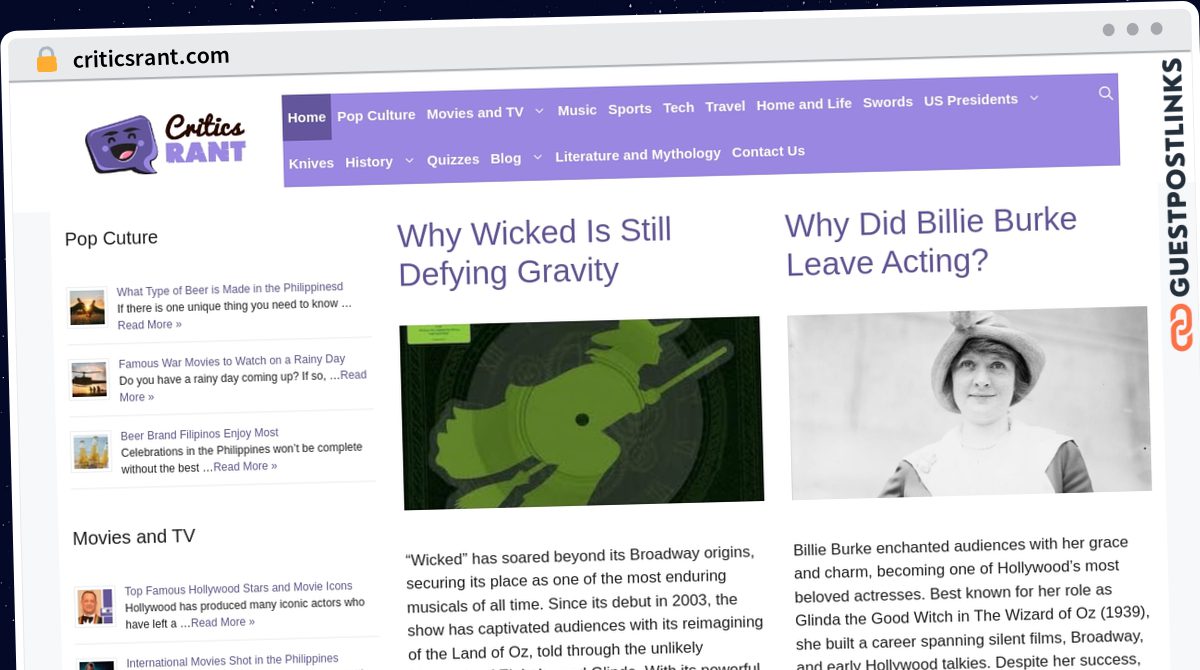
Task: Click the 'Pop Cuture' sidebar heading
Action: pyautogui.click(x=111, y=238)
